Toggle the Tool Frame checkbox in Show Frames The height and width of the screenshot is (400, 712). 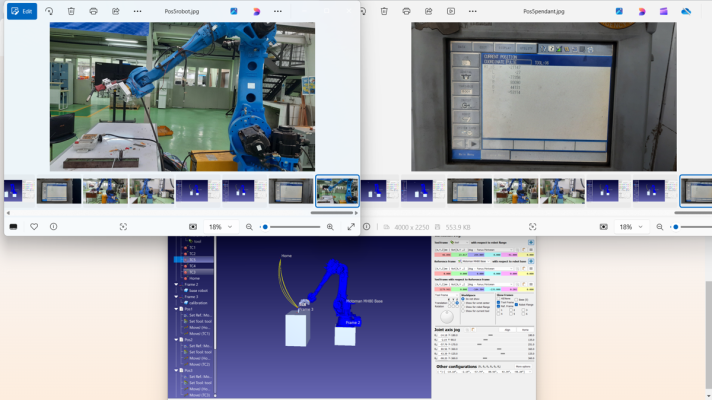tap(498, 303)
